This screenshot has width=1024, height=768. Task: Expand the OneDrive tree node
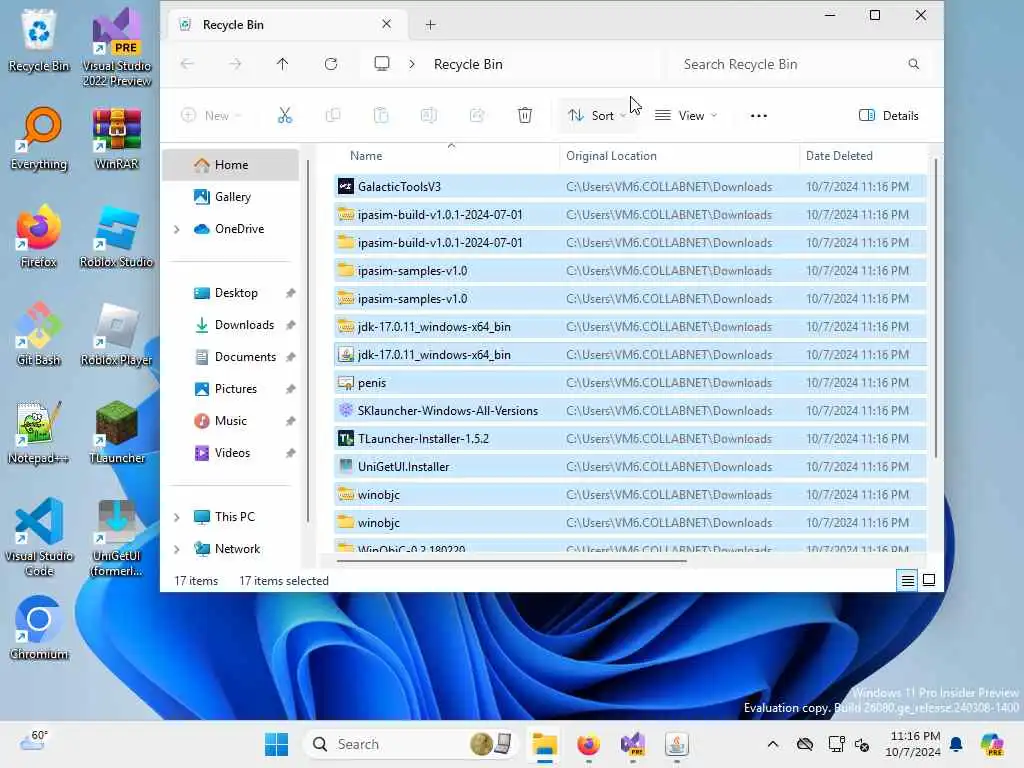pyautogui.click(x=176, y=229)
